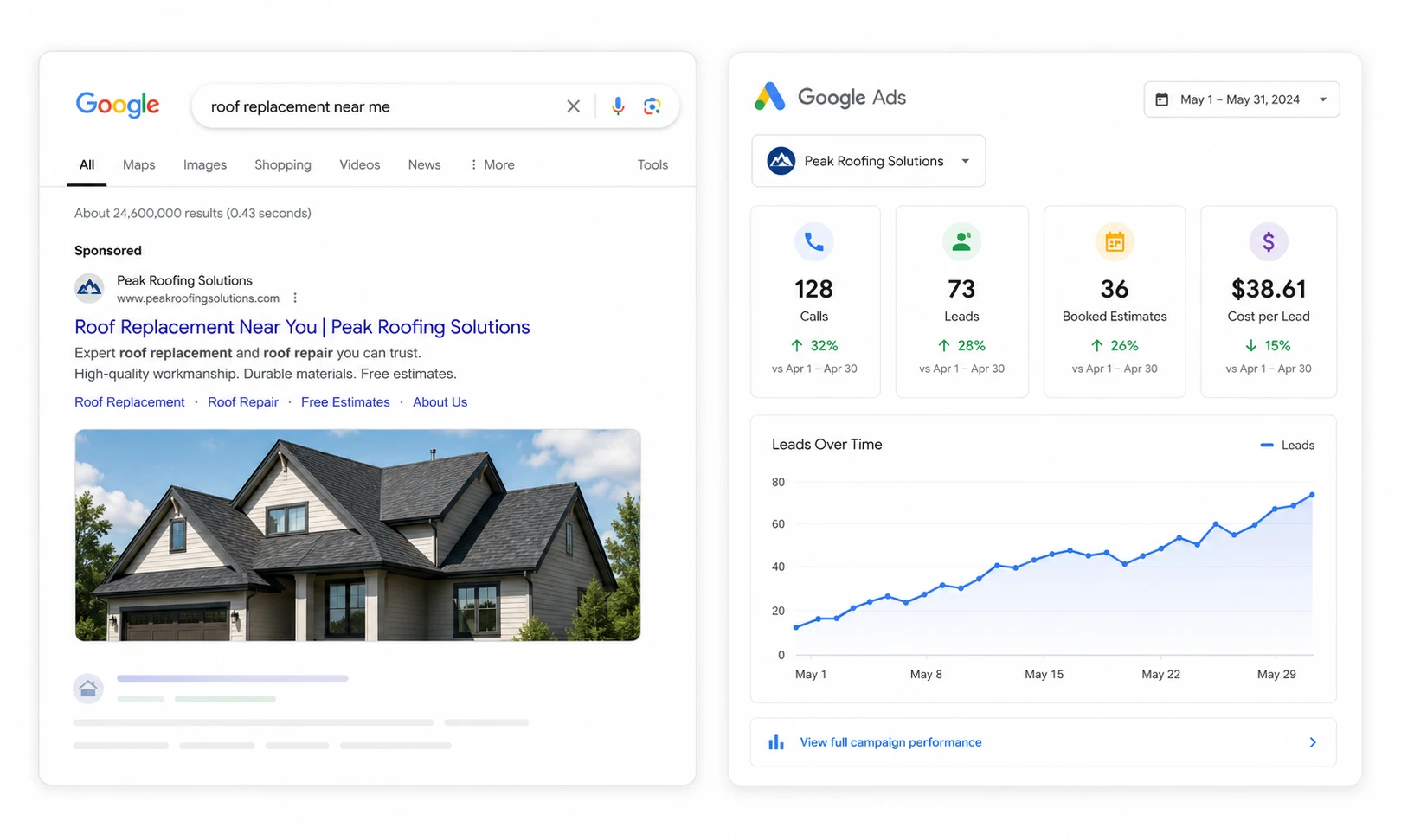Image resolution: width=1401 pixels, height=840 pixels.
Task: Click the calendar icon on Booked Estimates card
Action: pyautogui.click(x=1115, y=241)
